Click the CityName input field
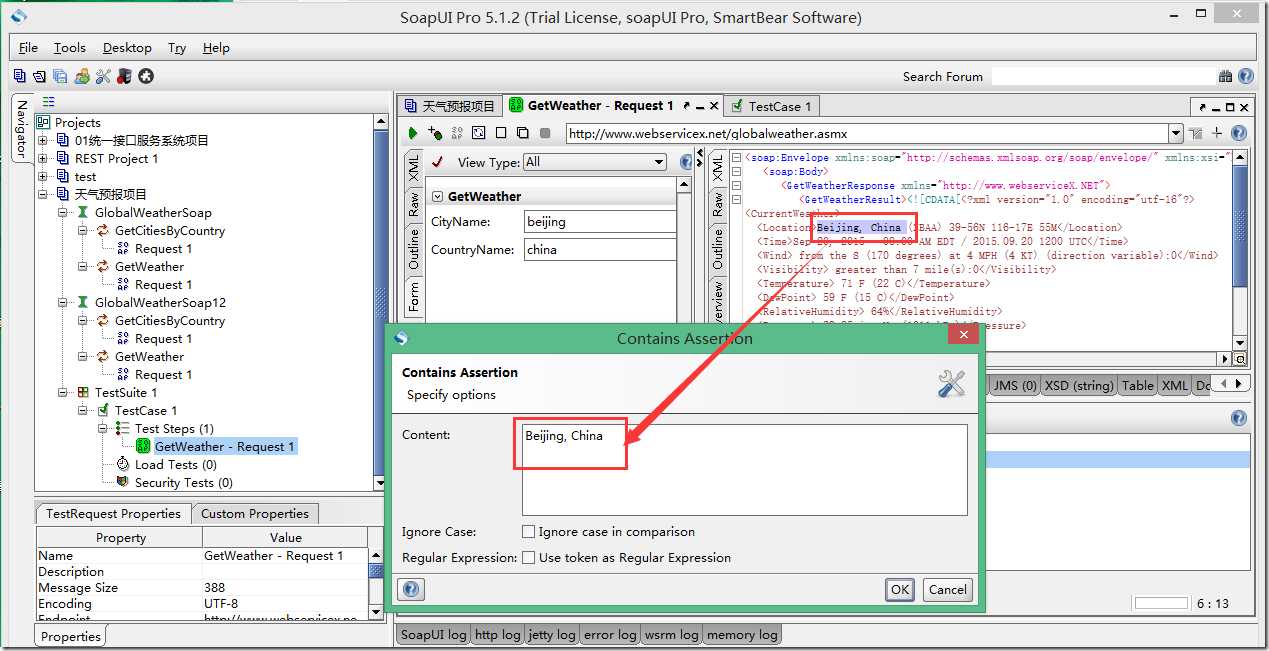1269x651 pixels. click(600, 222)
